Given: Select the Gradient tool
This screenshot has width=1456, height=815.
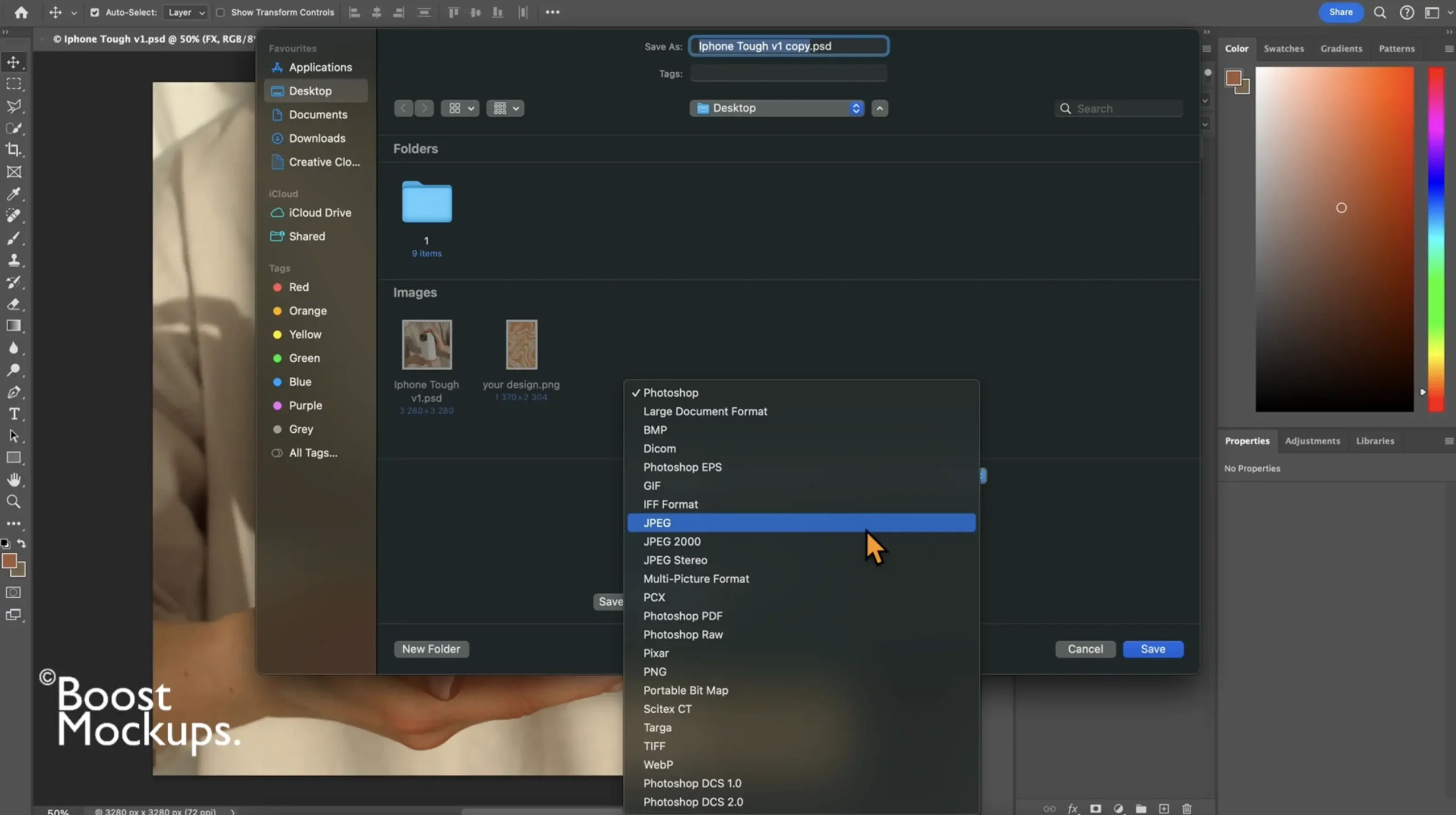Looking at the screenshot, I should (x=14, y=326).
